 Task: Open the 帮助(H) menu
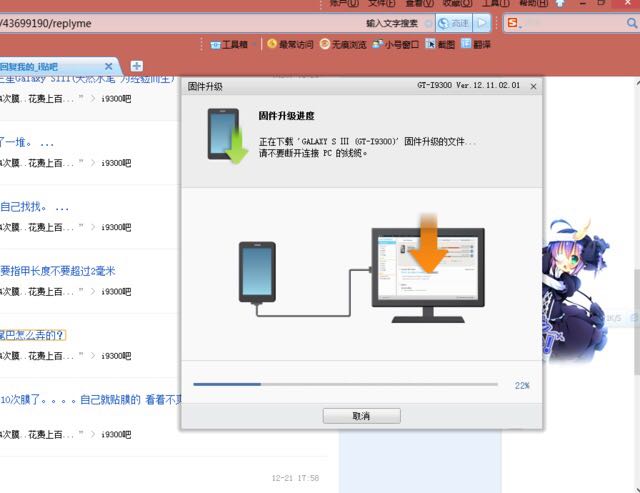click(x=533, y=3)
